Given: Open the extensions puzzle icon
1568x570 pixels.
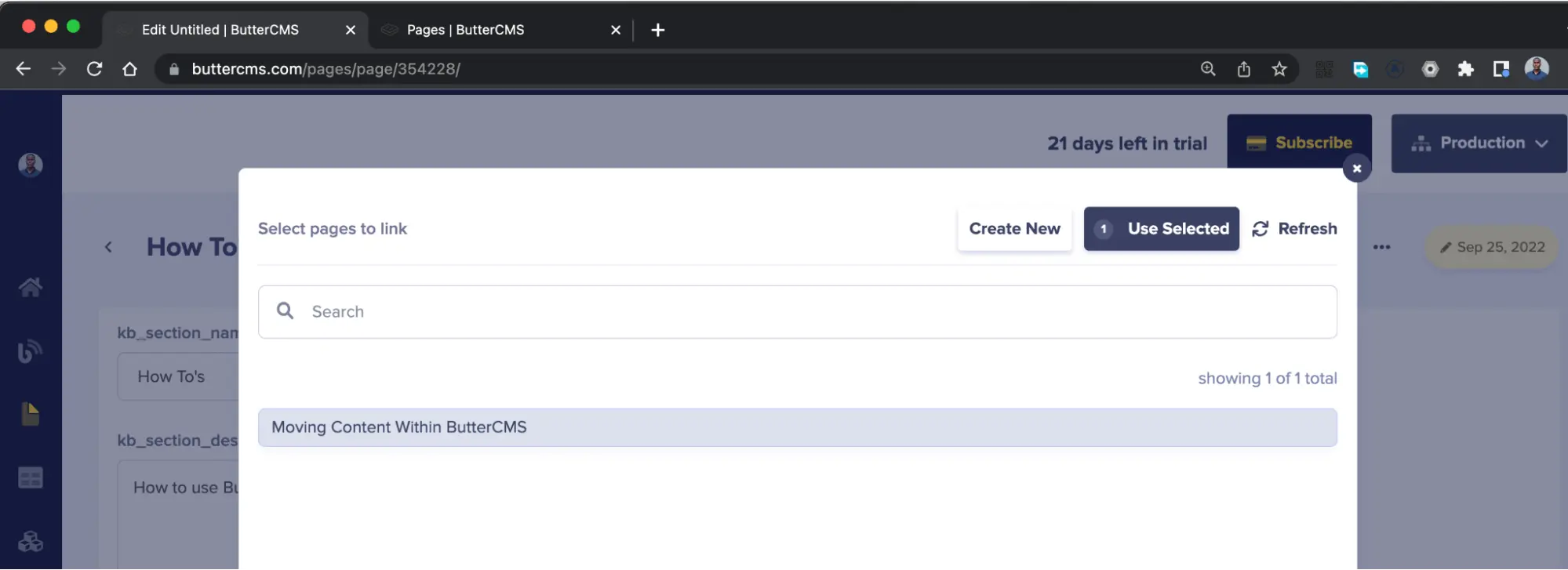Looking at the screenshot, I should (x=1465, y=69).
